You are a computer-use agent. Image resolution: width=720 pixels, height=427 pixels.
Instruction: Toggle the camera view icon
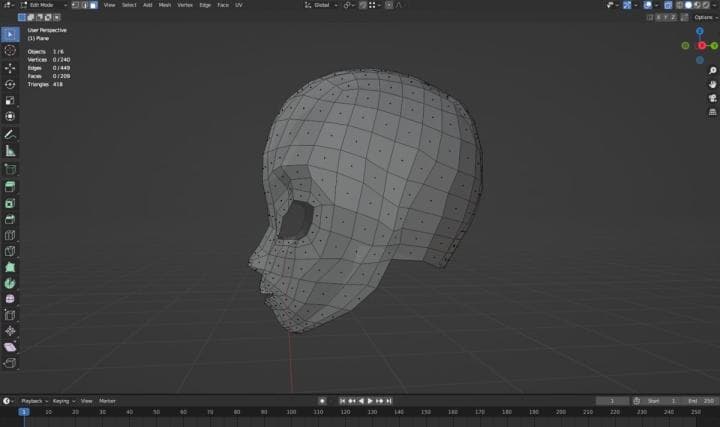(712, 98)
